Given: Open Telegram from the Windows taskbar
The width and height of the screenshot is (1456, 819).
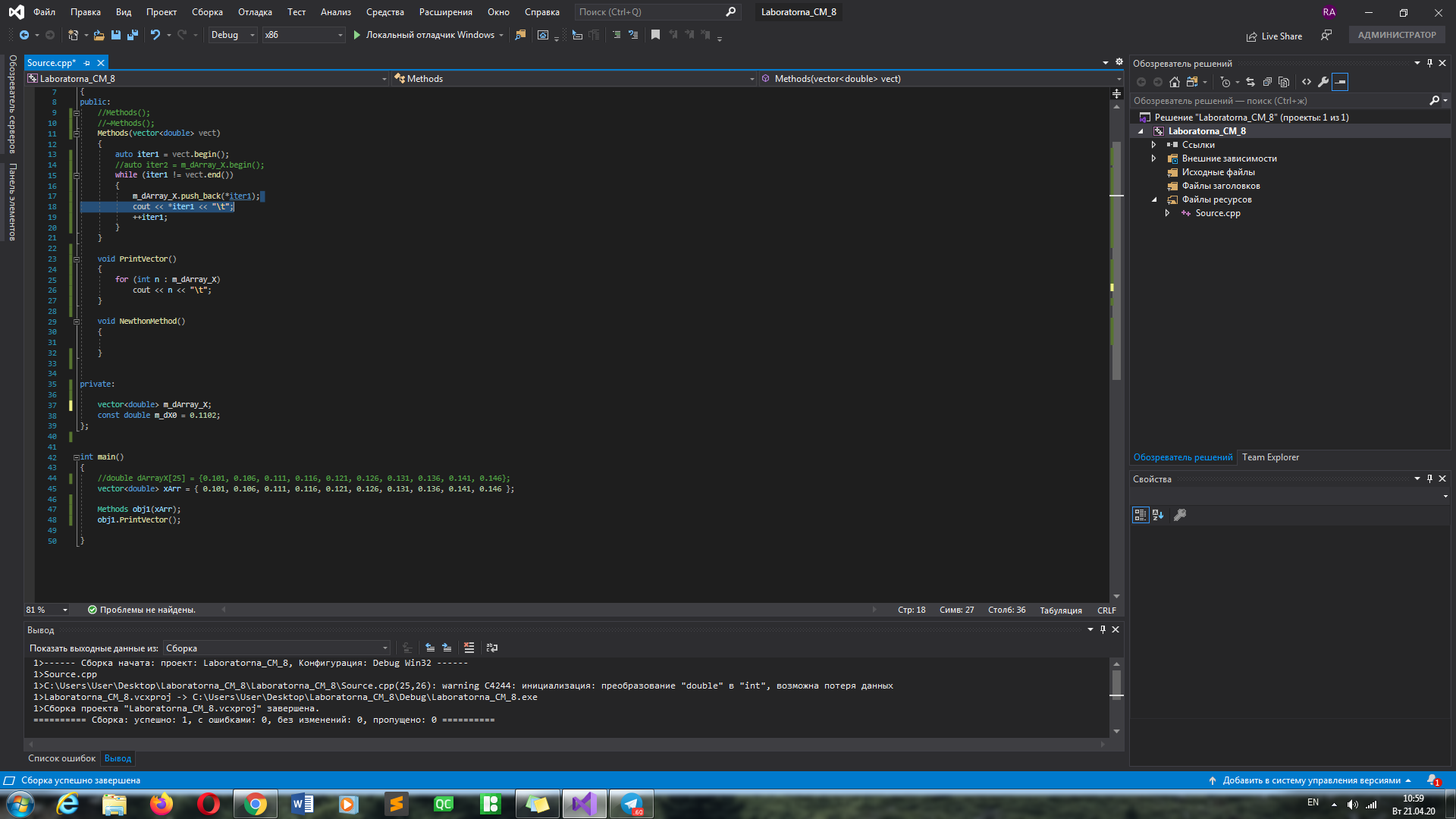Looking at the screenshot, I should tap(632, 804).
